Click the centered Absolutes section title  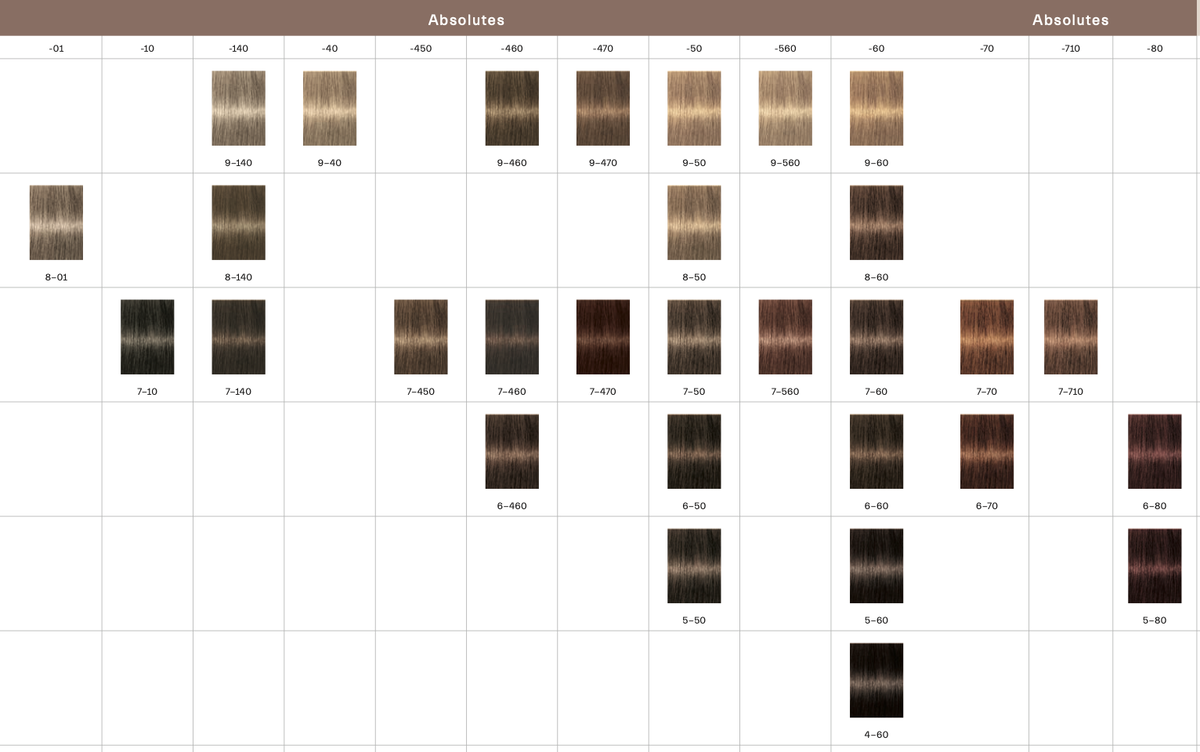tap(466, 20)
